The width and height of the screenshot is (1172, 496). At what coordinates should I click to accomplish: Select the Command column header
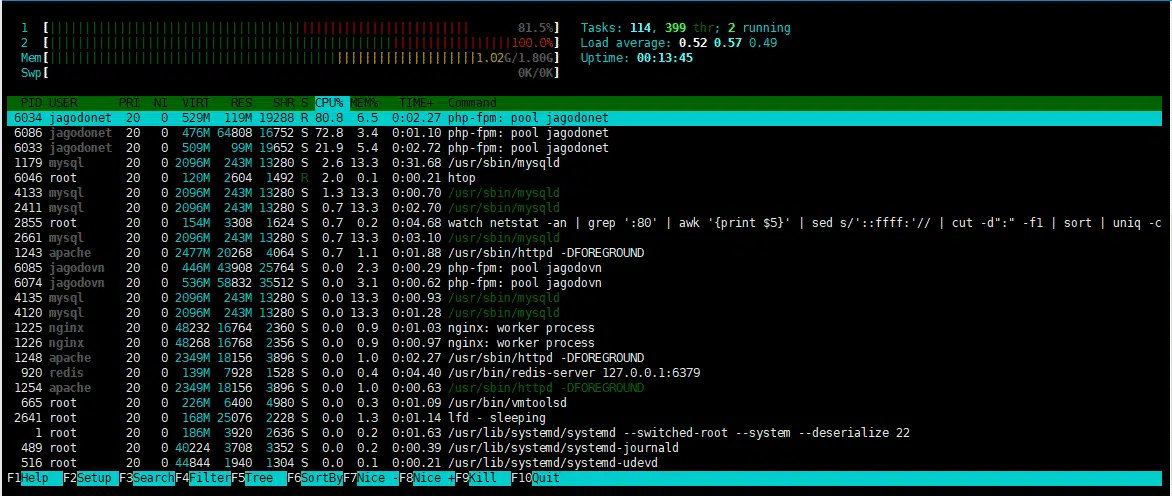coord(472,103)
